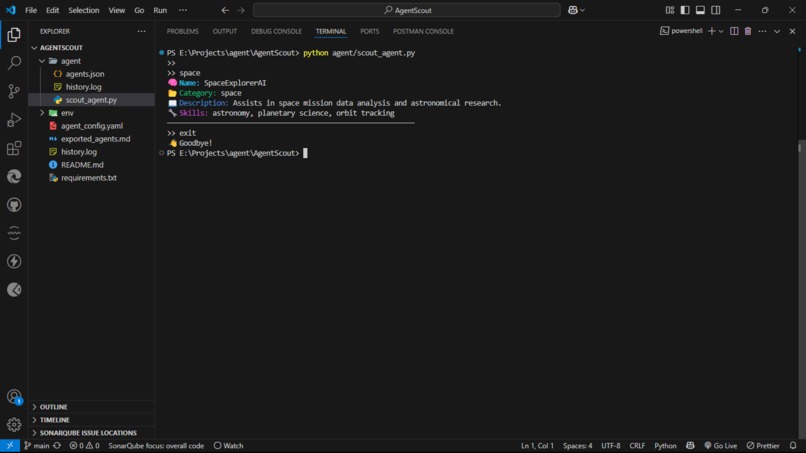Open the View menu
The width and height of the screenshot is (806, 453).
coord(117,10)
